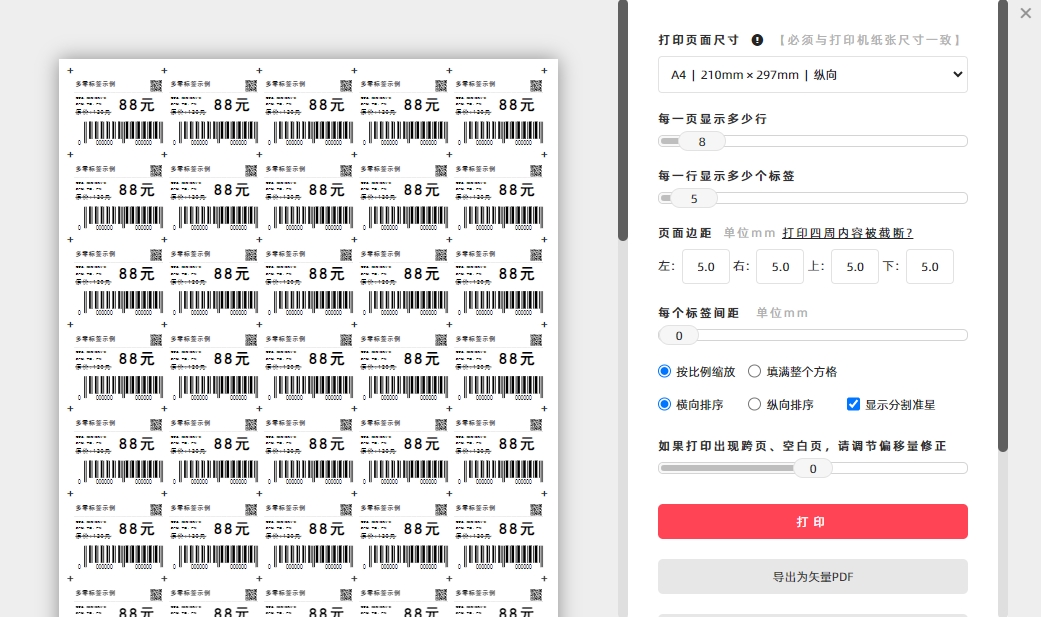1041x617 pixels.
Task: Click the top margin 上 input field
Action: (x=855, y=266)
